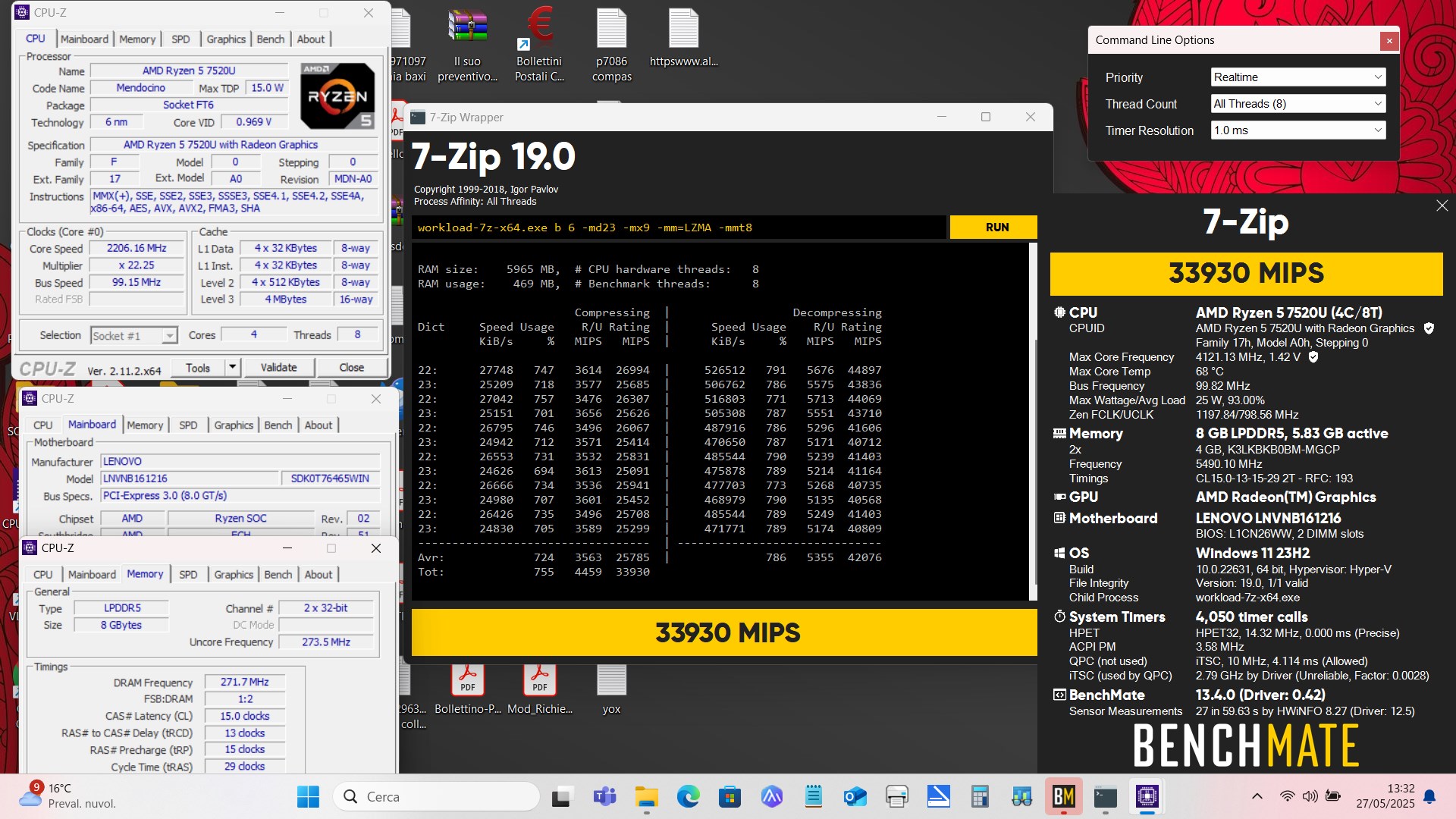Viewport: 1456px width, 819px height.
Task: Click the 7-Zip command line input field
Action: [x=679, y=227]
